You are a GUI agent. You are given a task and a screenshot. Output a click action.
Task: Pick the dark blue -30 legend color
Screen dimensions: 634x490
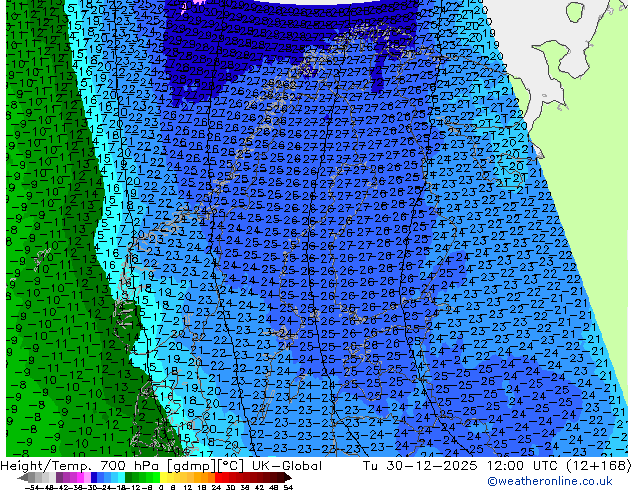click(x=94, y=477)
